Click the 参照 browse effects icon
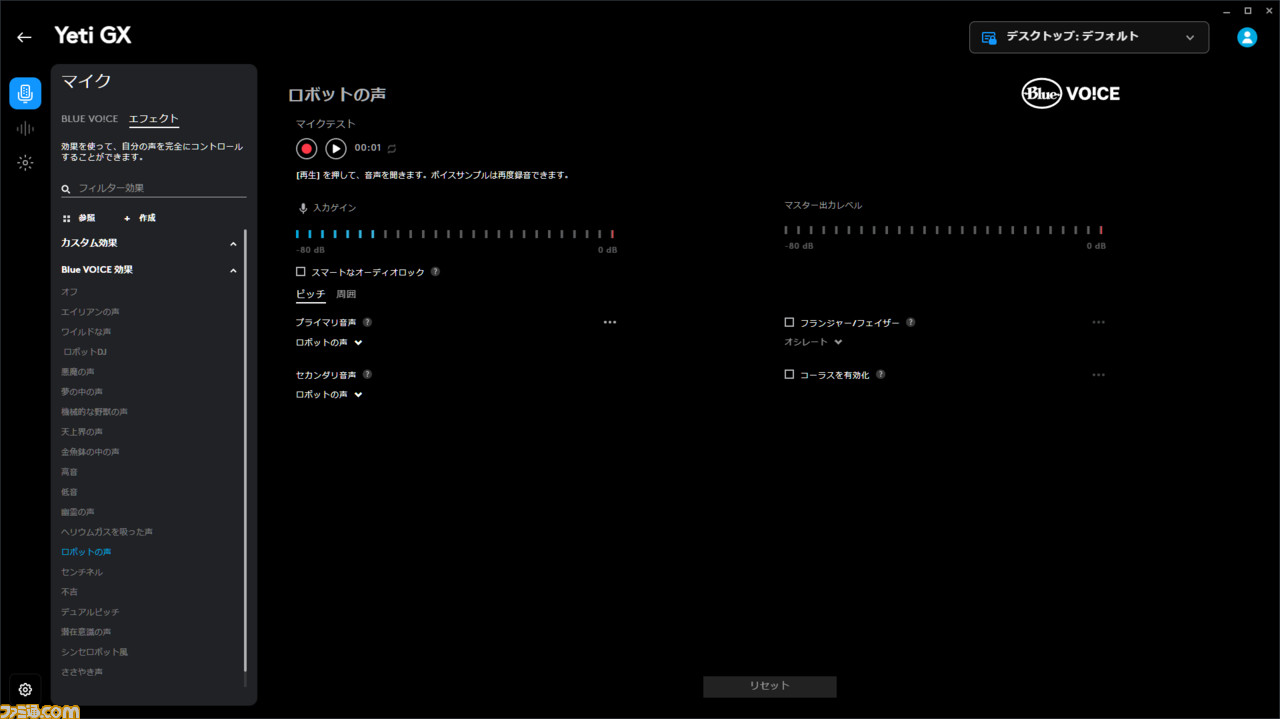The height and width of the screenshot is (719, 1280). tap(79, 217)
